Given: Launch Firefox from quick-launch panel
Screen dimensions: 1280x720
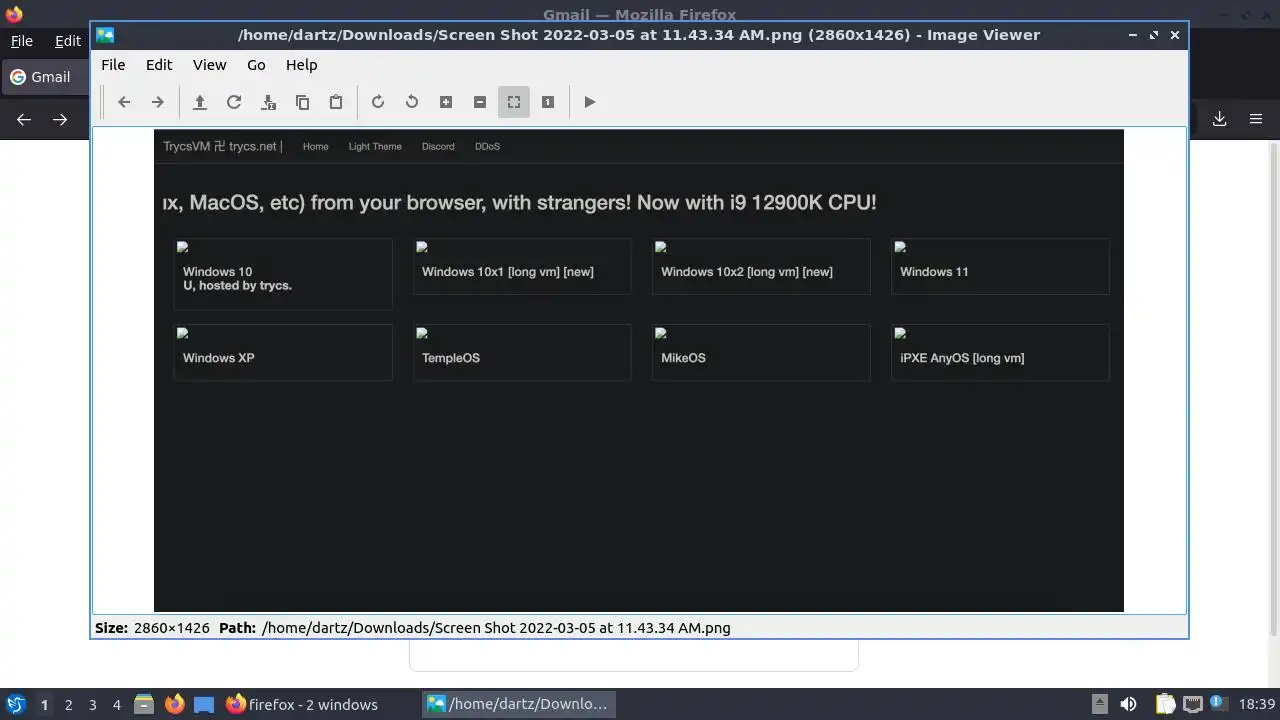Looking at the screenshot, I should [174, 704].
